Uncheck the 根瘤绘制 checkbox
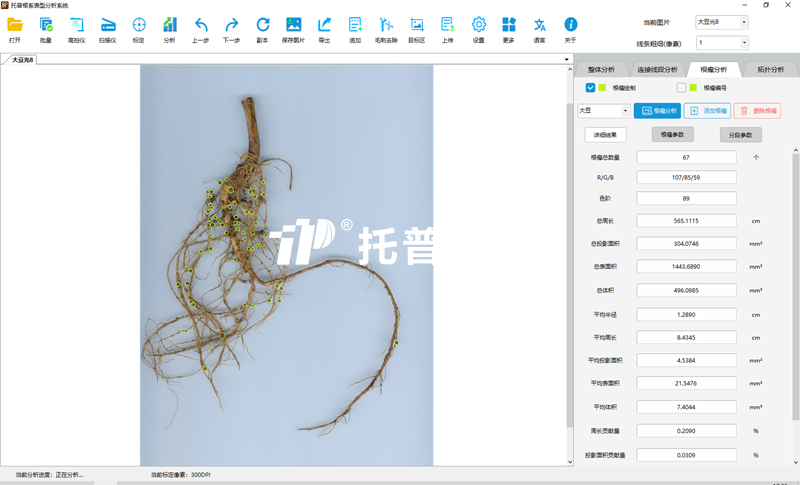 591,88
